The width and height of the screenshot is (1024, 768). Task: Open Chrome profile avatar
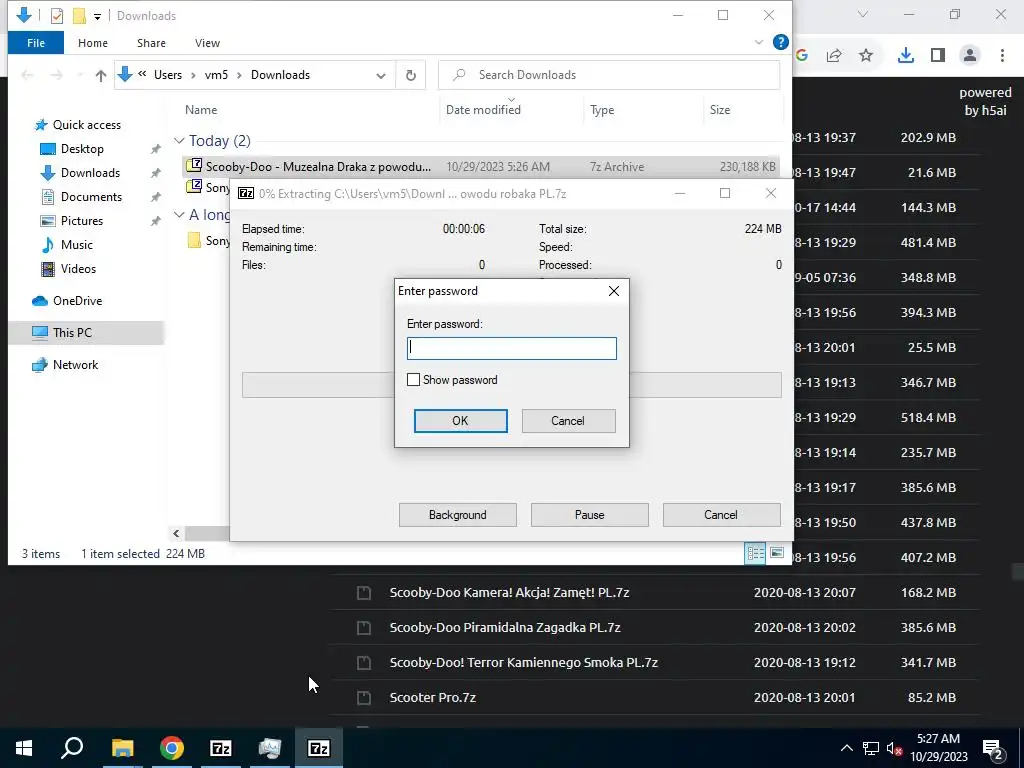(970, 56)
